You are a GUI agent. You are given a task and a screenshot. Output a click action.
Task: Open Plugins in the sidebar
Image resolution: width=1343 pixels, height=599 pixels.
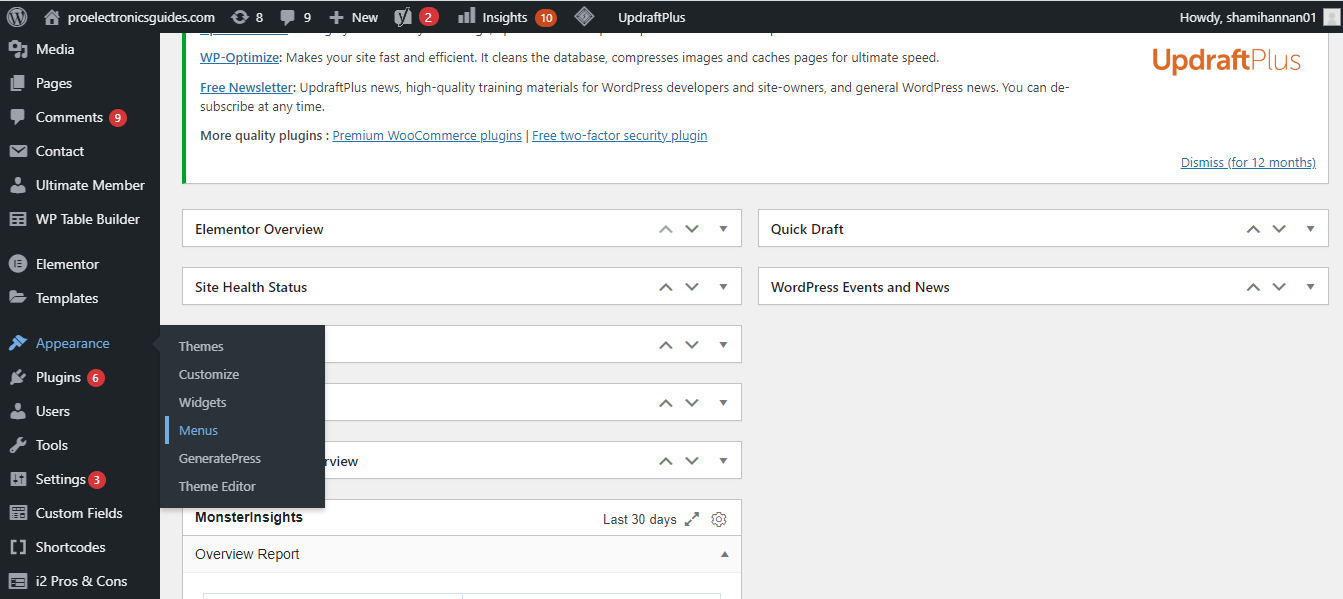click(58, 377)
